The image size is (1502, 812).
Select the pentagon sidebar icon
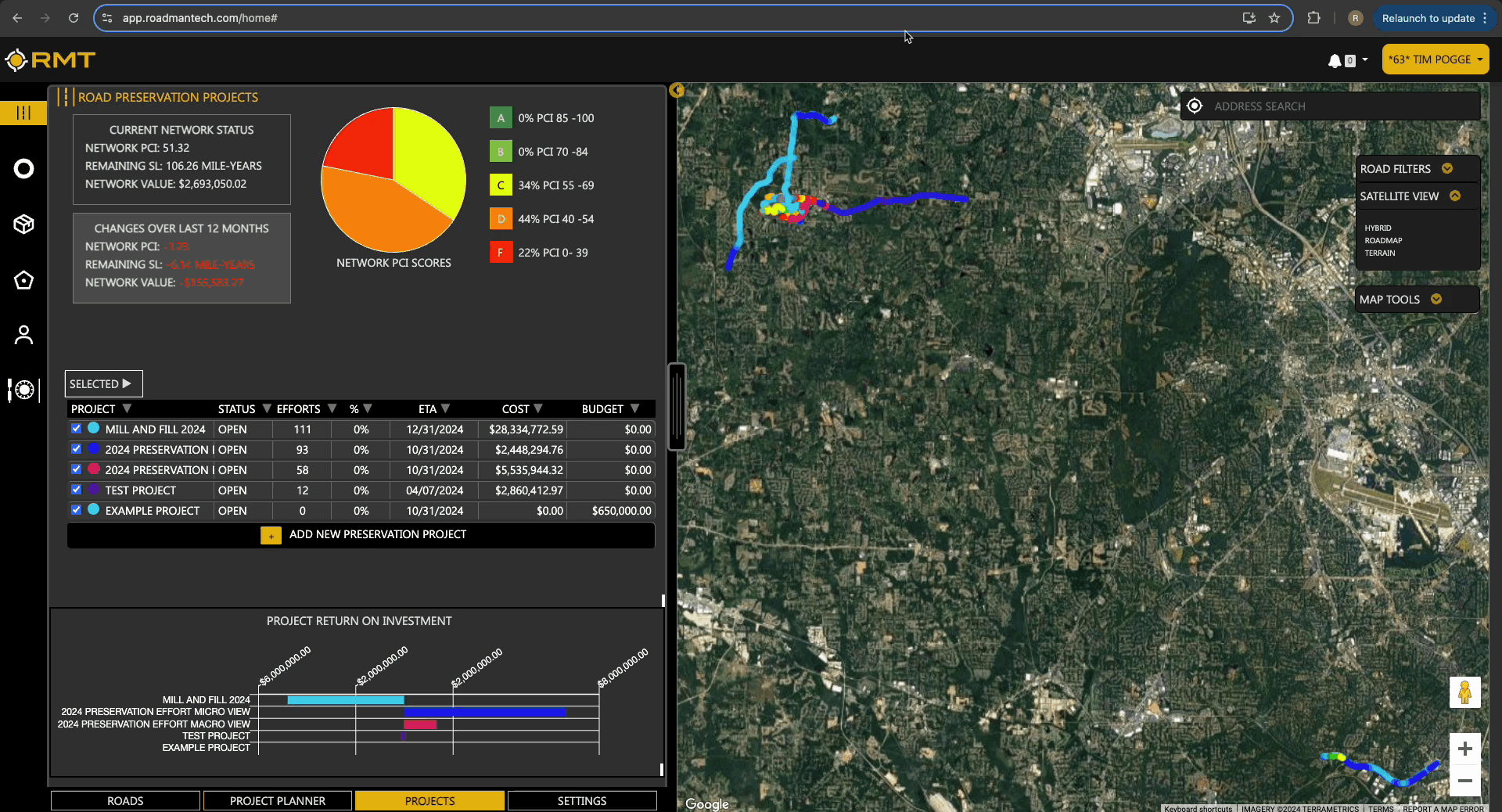tap(23, 280)
